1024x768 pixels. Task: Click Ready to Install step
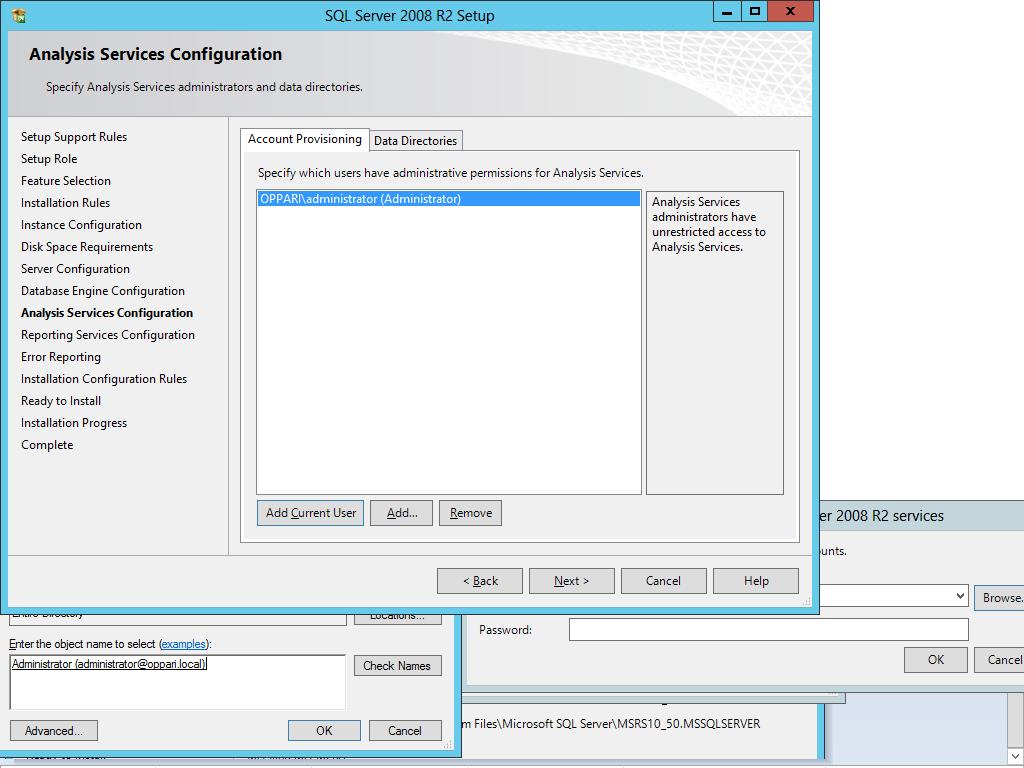(x=61, y=401)
